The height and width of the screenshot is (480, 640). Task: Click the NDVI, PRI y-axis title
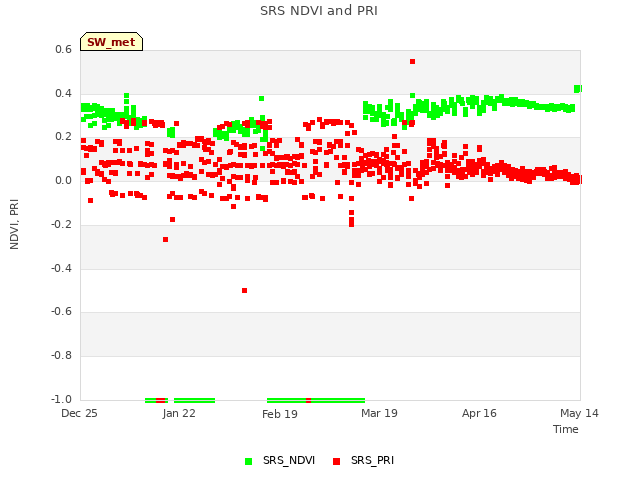pos(14,224)
